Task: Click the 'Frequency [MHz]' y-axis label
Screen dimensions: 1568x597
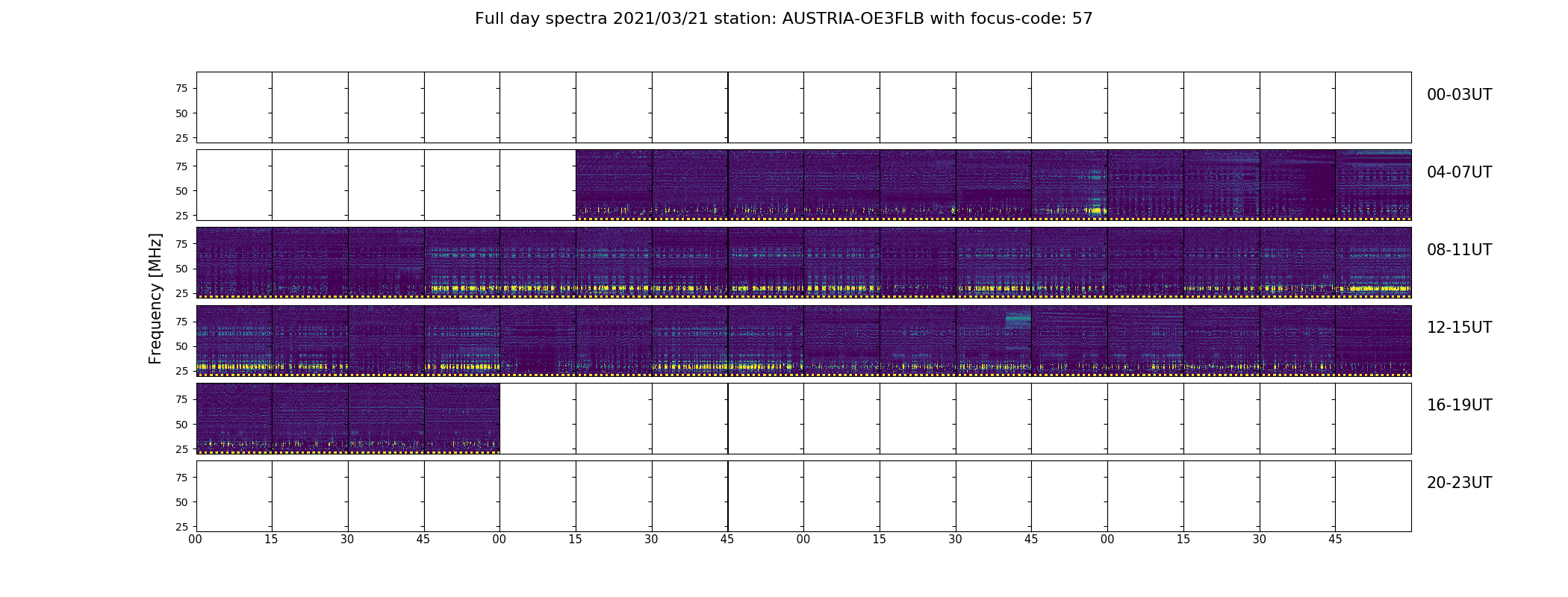Action: point(155,298)
